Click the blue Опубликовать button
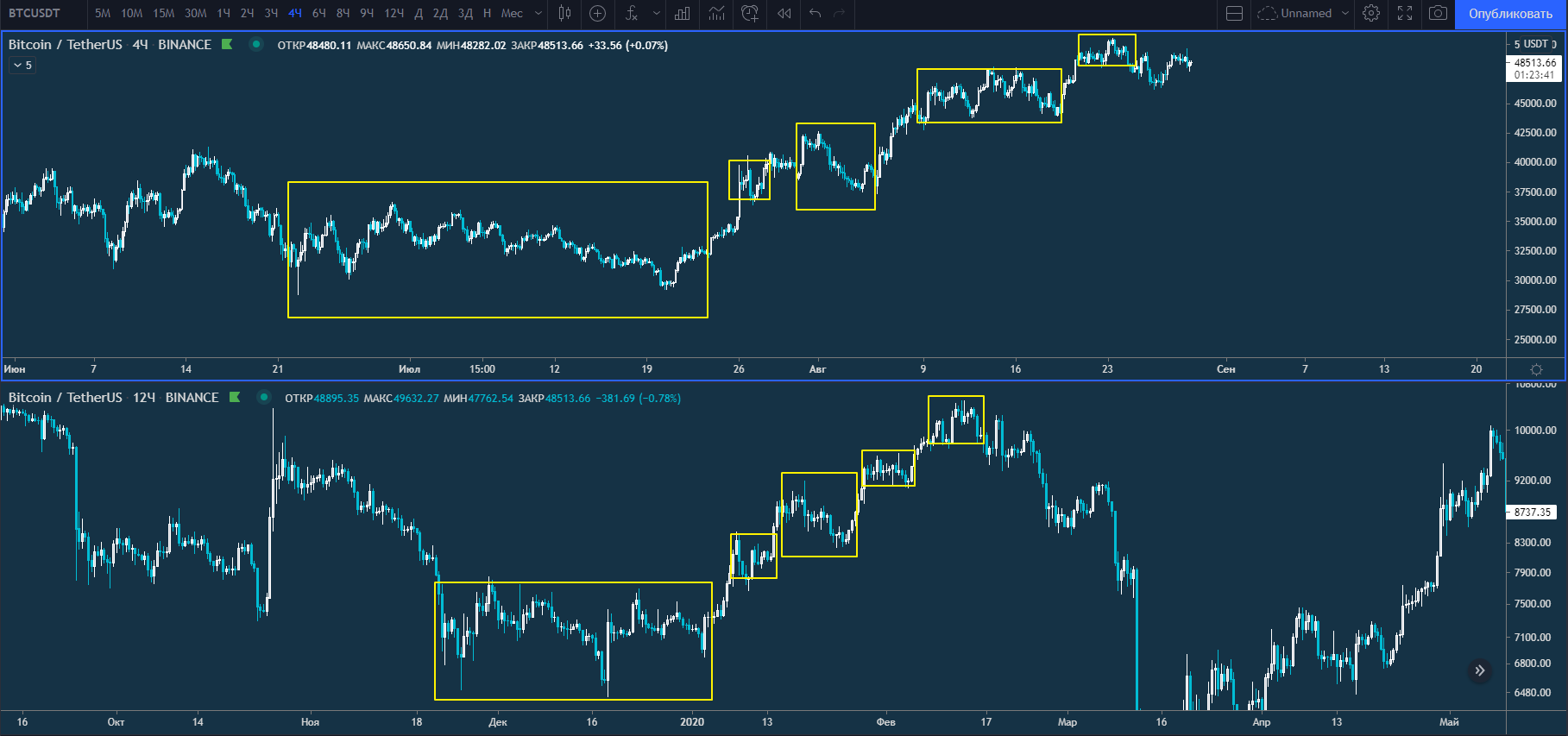The height and width of the screenshot is (736, 1568). click(x=1510, y=14)
